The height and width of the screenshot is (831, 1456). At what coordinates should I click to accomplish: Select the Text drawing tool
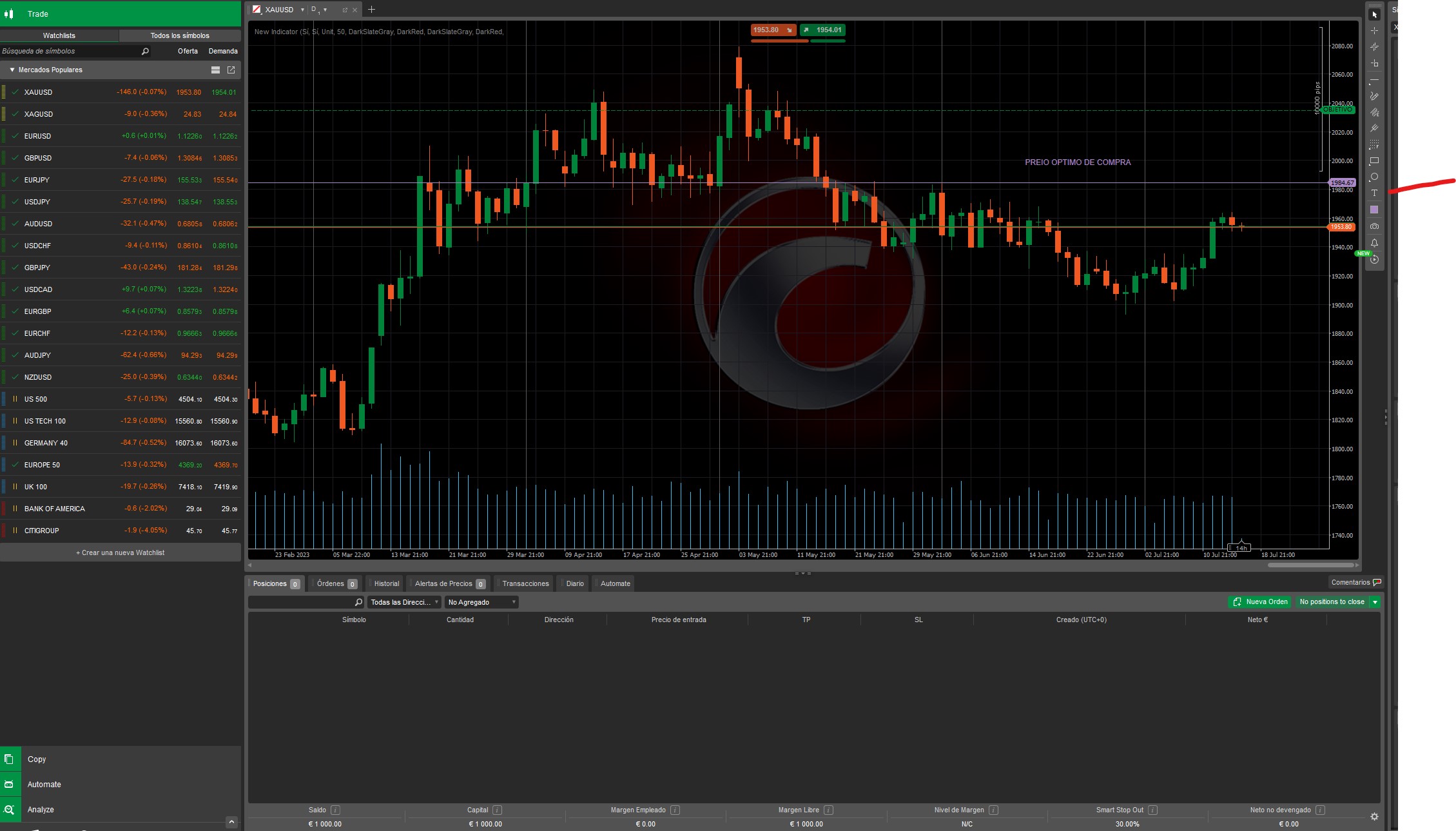point(1374,193)
